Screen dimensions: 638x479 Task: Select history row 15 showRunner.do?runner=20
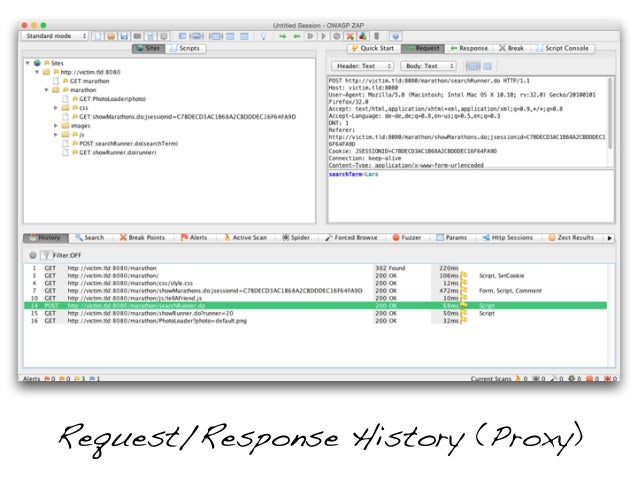click(x=316, y=313)
